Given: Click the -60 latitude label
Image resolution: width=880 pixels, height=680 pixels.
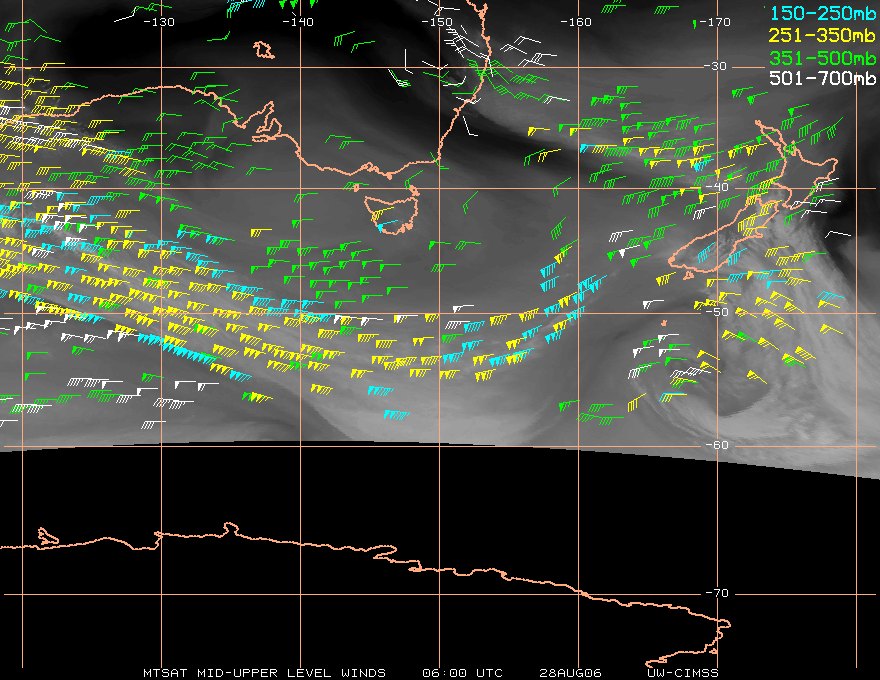Looking at the screenshot, I should [x=717, y=445].
